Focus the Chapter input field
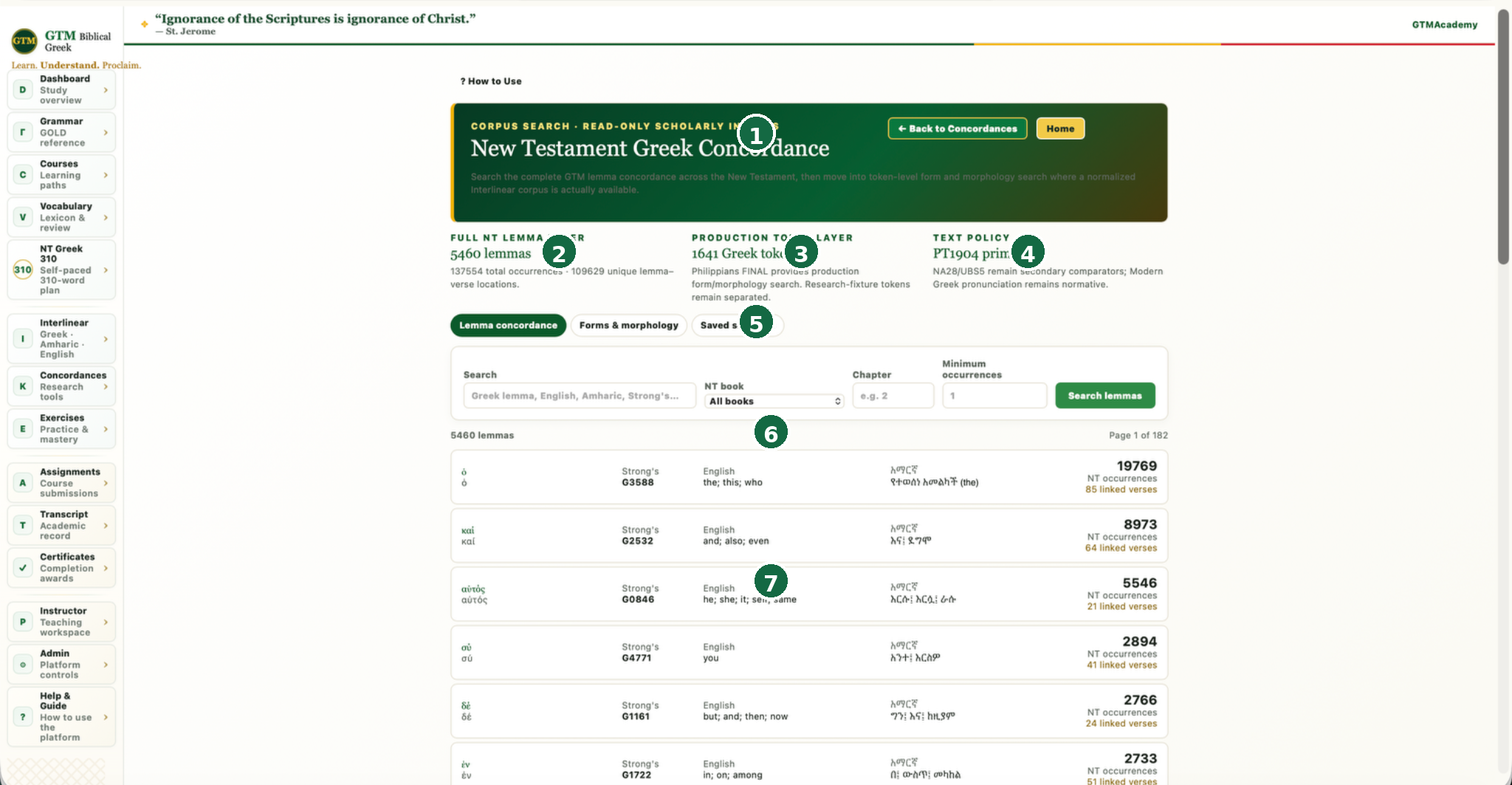 (893, 396)
